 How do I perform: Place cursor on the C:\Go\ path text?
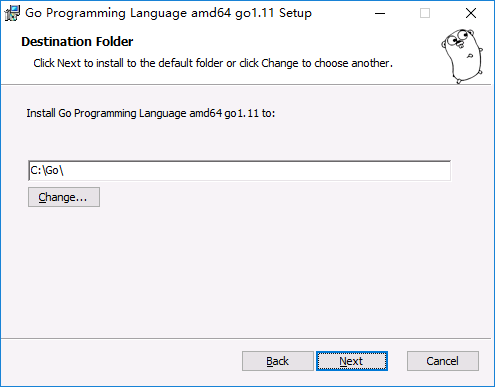pos(47,170)
